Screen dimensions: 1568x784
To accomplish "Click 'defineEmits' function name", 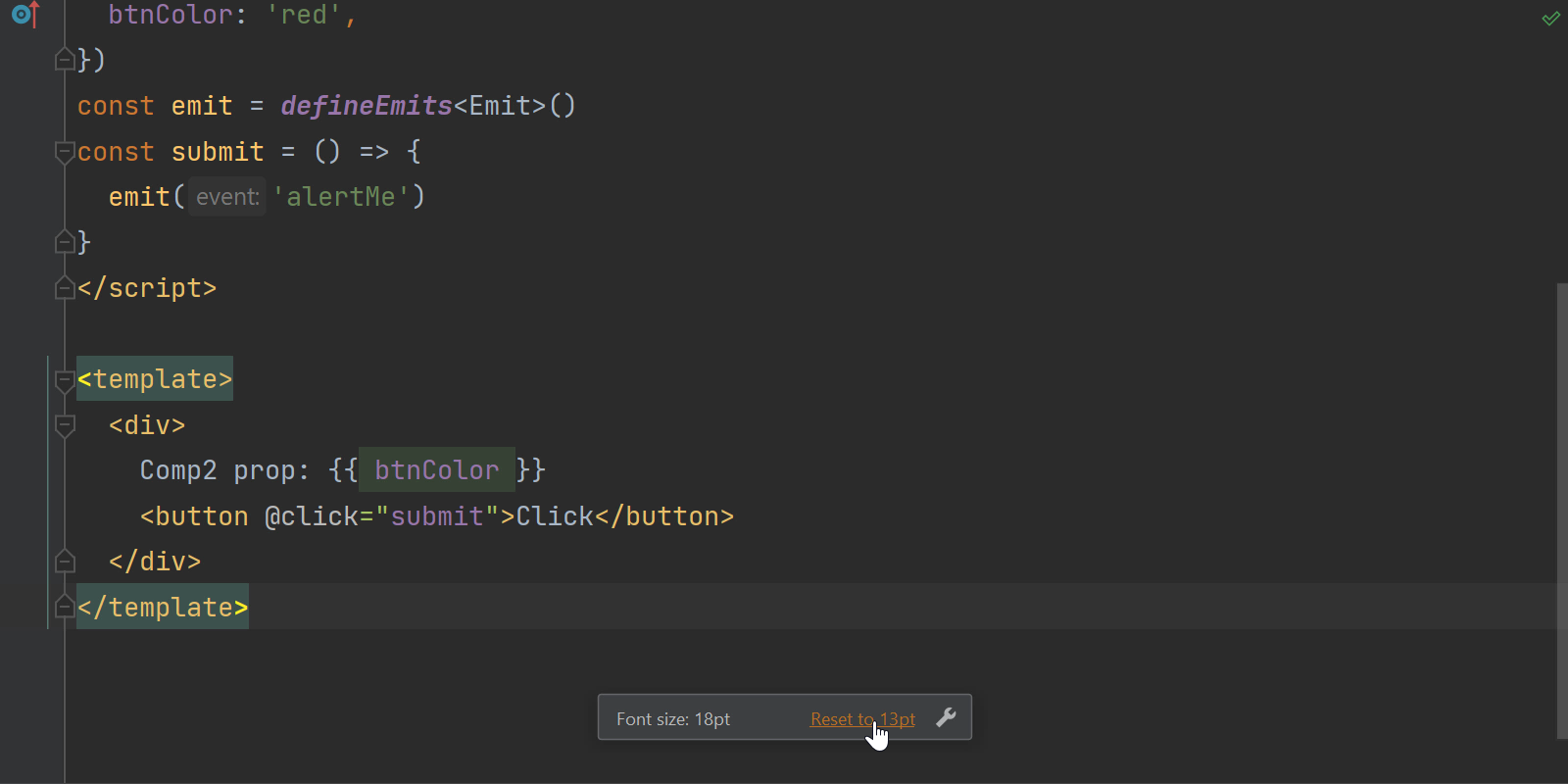I will click(367, 106).
